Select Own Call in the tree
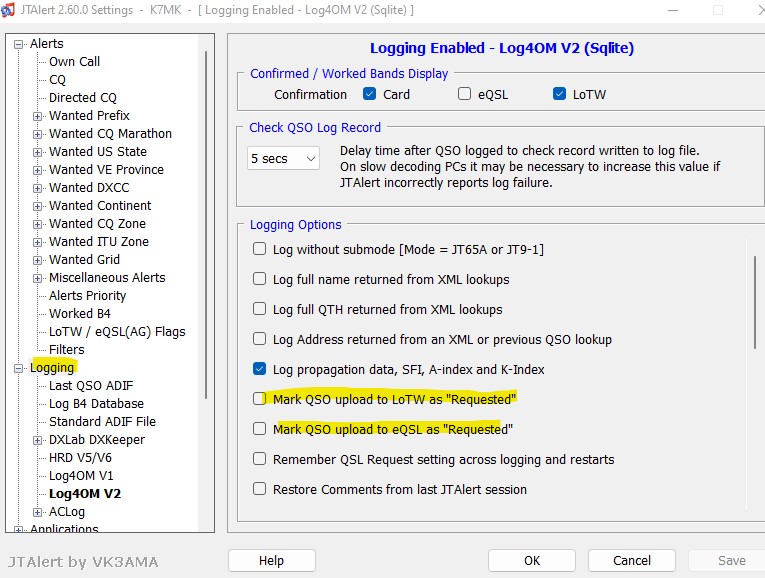Image resolution: width=765 pixels, height=578 pixels. (74, 61)
